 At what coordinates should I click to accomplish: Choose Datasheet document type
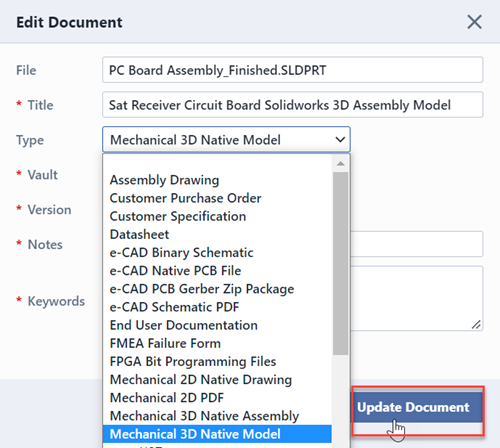coord(217,234)
